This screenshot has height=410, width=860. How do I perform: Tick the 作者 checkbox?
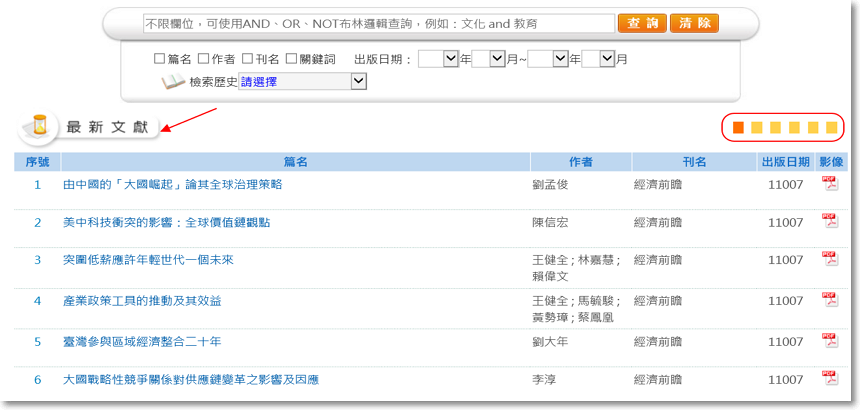[x=204, y=60]
